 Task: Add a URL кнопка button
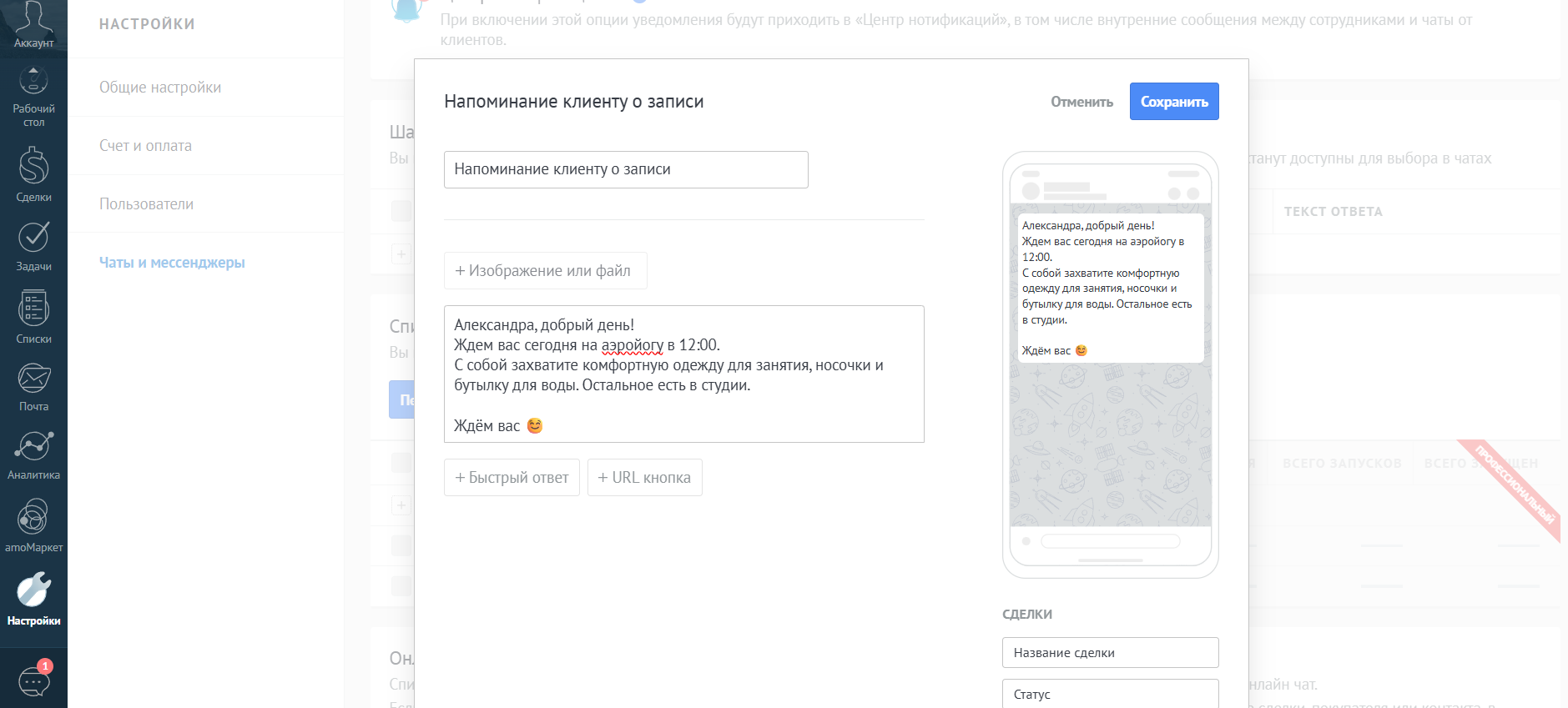(x=644, y=478)
